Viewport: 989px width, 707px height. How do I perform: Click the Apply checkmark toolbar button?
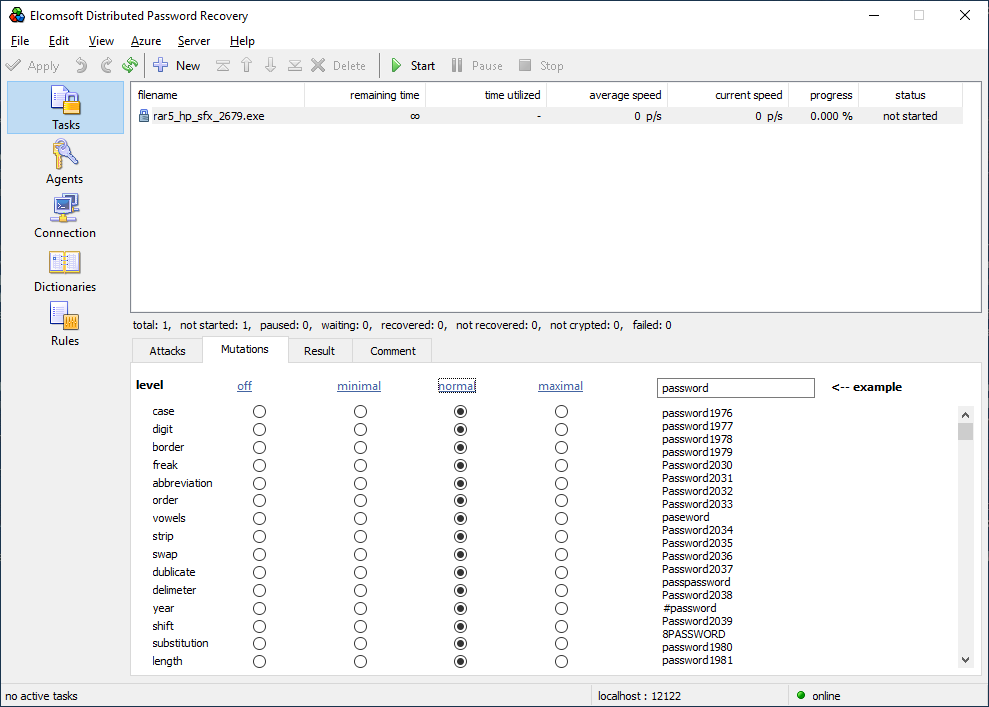[32, 66]
